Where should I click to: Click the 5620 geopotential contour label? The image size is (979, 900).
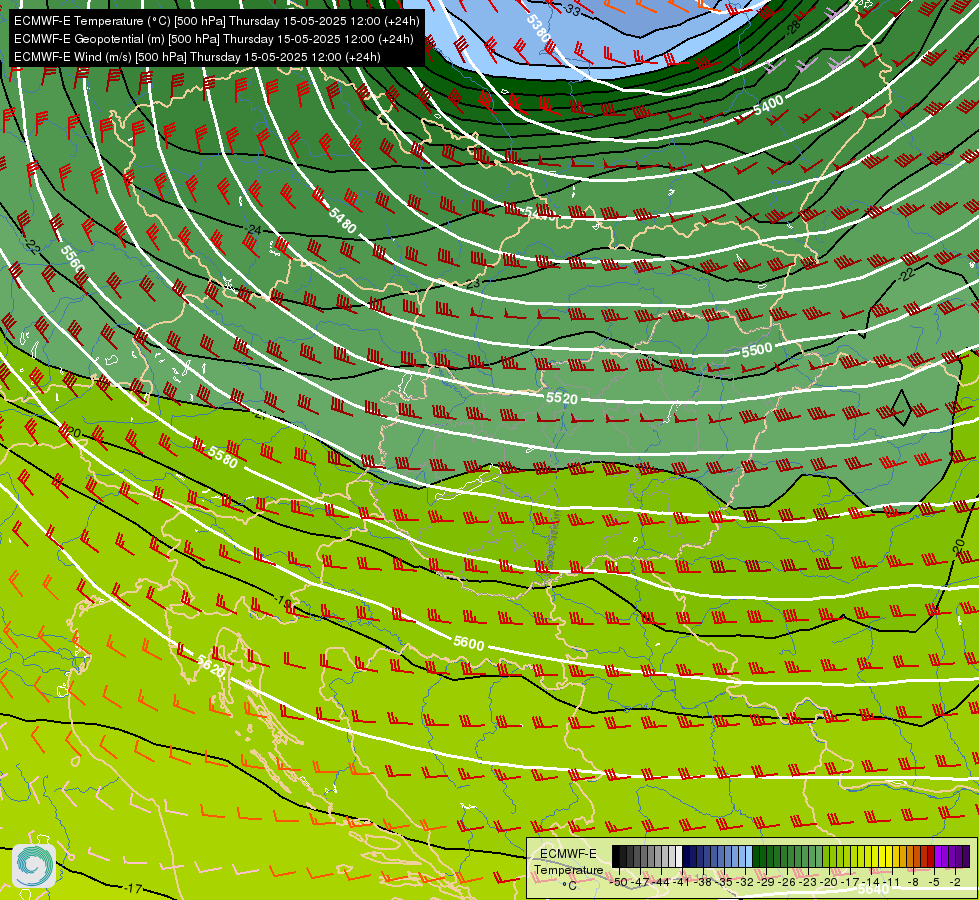(210, 667)
